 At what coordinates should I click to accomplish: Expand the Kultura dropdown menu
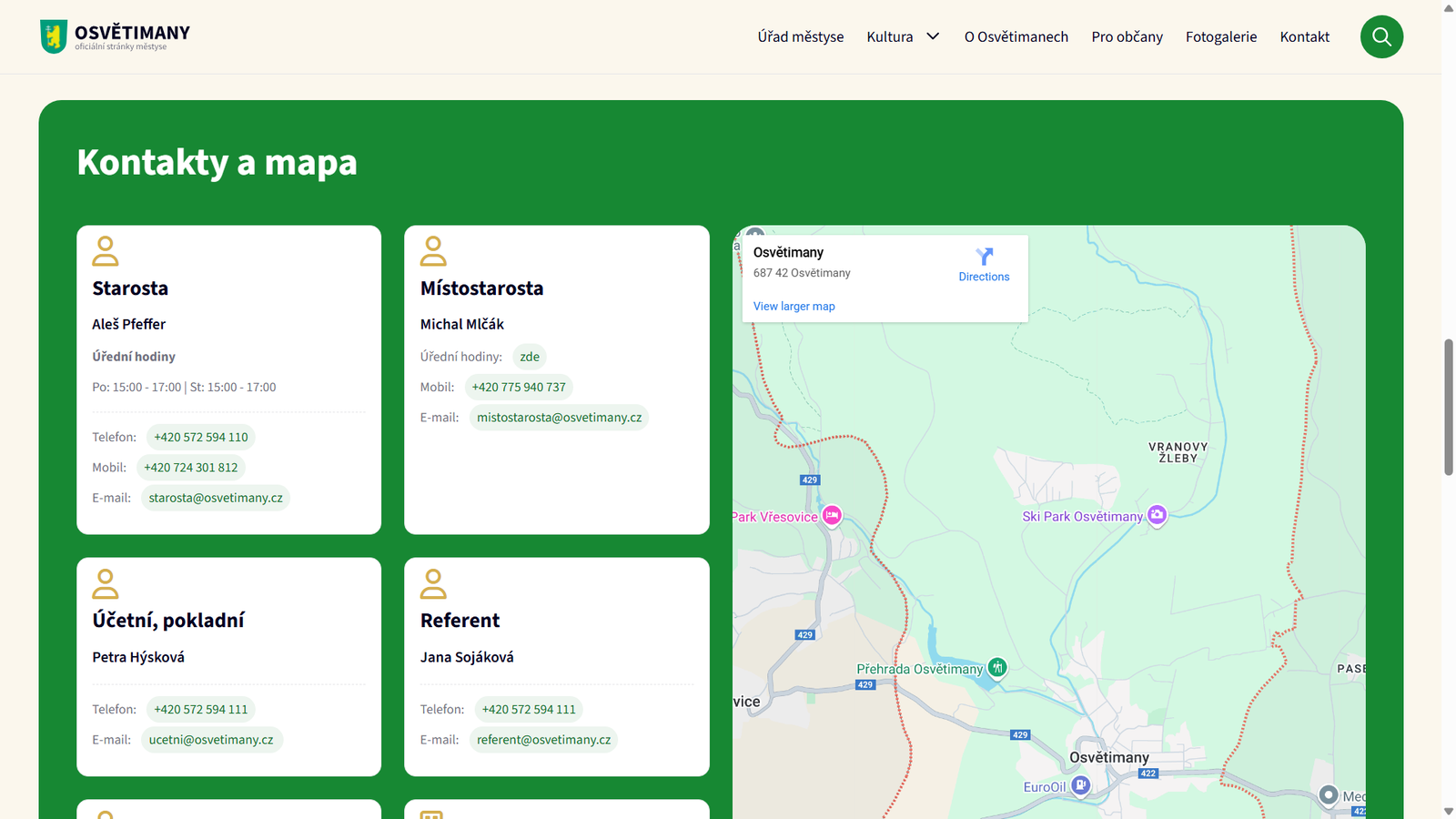click(903, 36)
